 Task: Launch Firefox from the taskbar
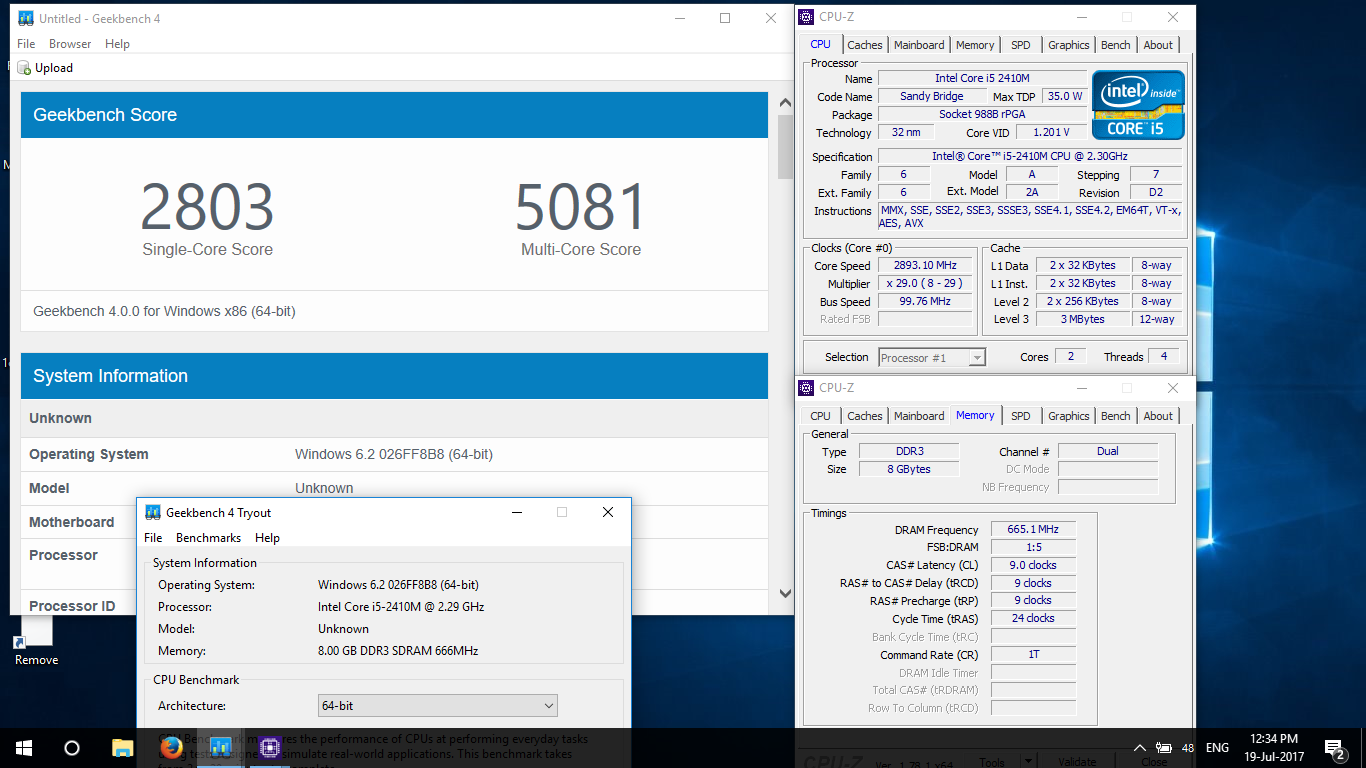[171, 747]
